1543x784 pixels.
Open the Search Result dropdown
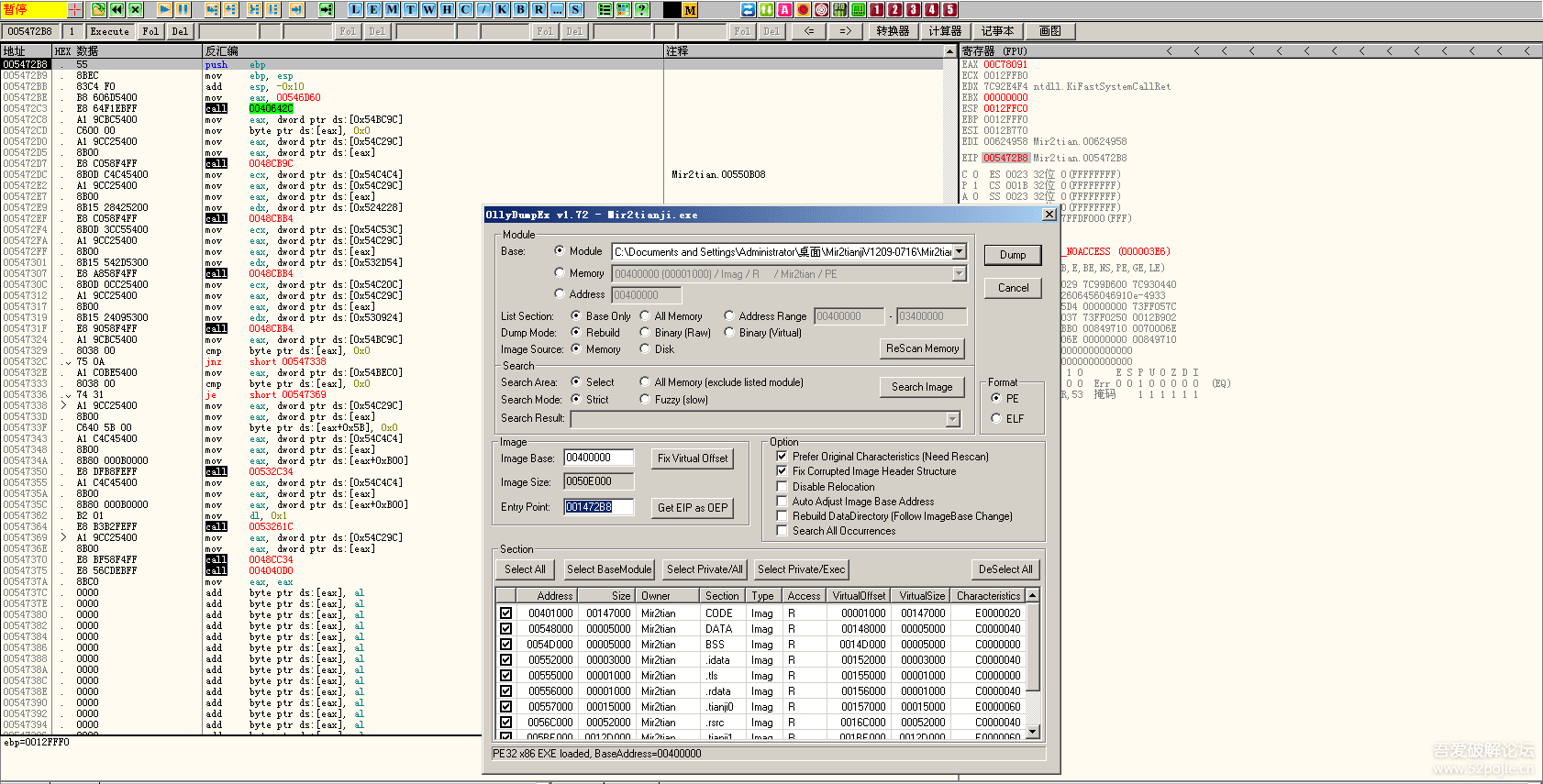(953, 419)
